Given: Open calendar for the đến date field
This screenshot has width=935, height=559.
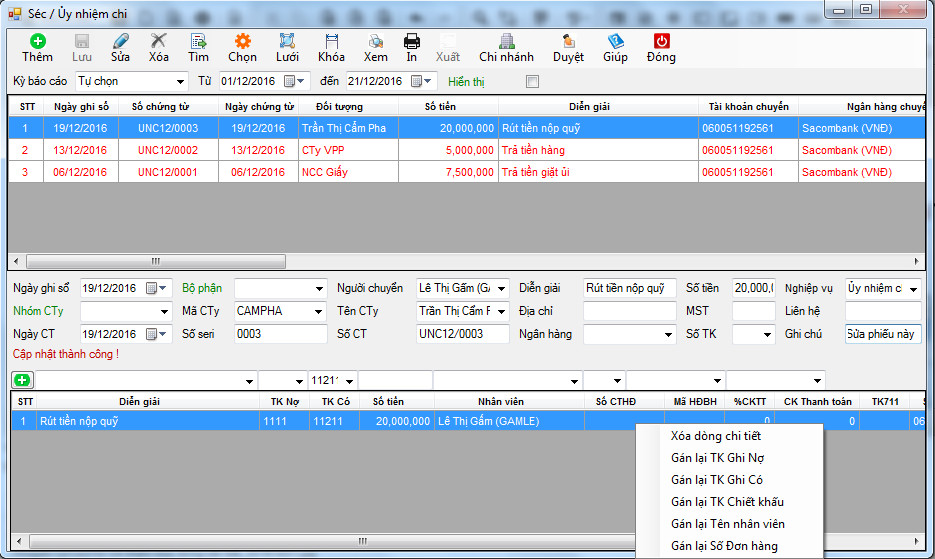Looking at the screenshot, I should point(422,81).
